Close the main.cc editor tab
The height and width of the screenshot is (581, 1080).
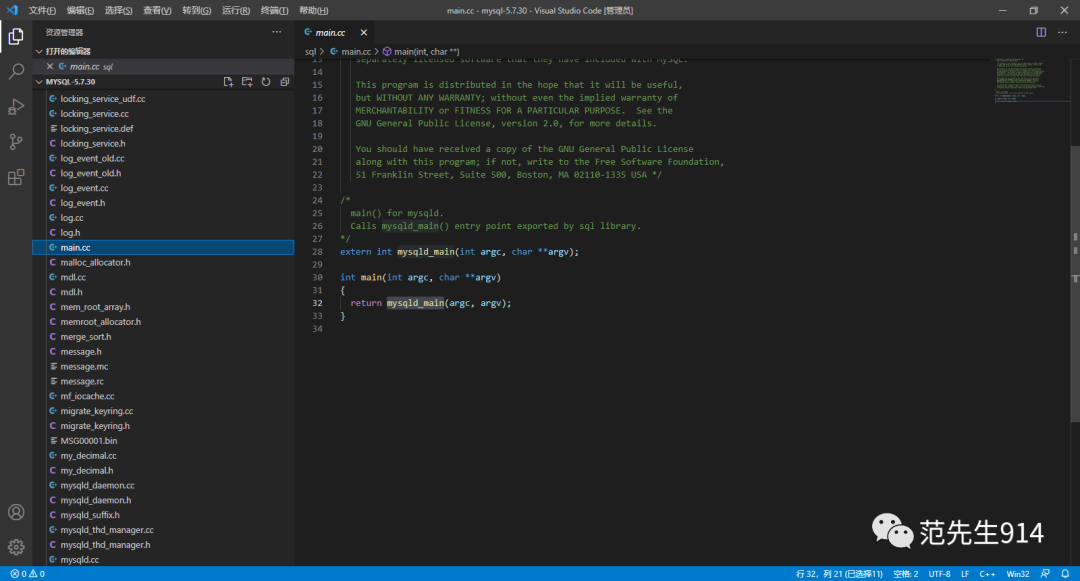point(364,32)
